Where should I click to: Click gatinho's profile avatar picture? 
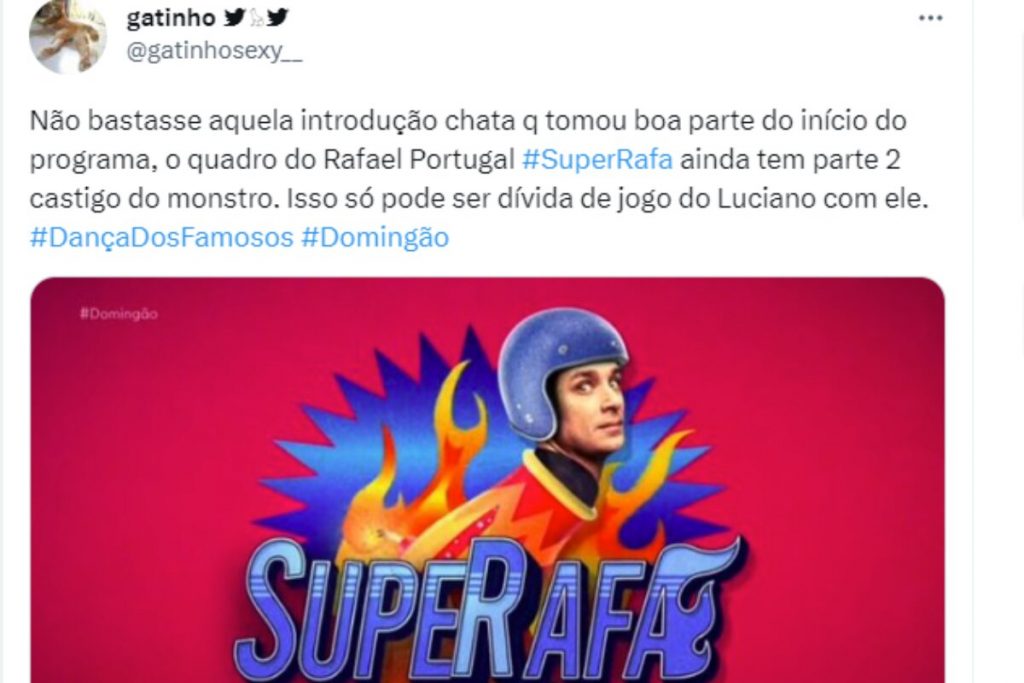(x=68, y=35)
